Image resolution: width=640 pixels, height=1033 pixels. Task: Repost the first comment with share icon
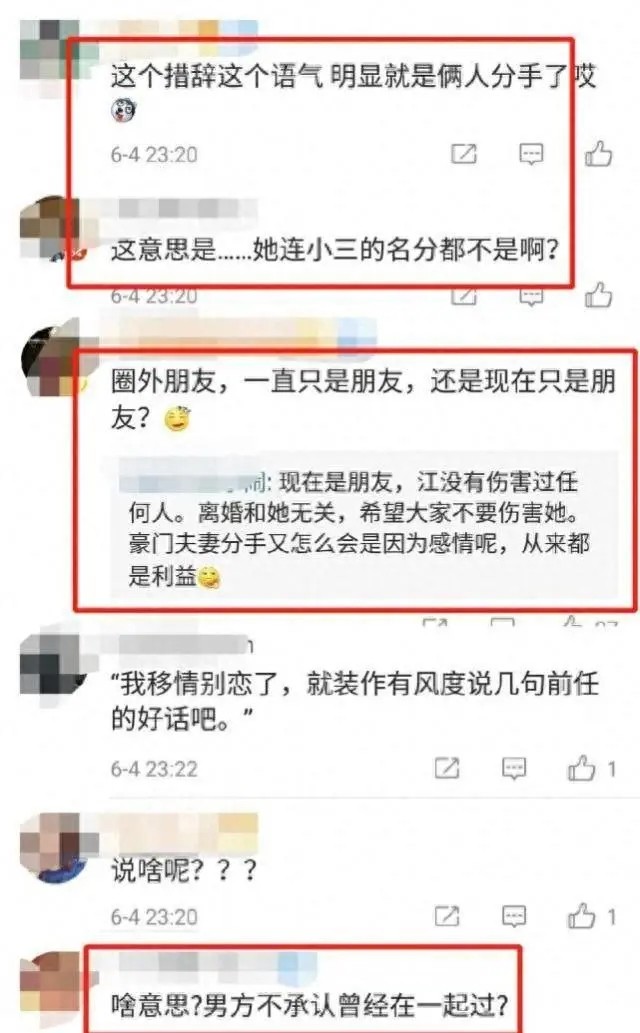463,154
